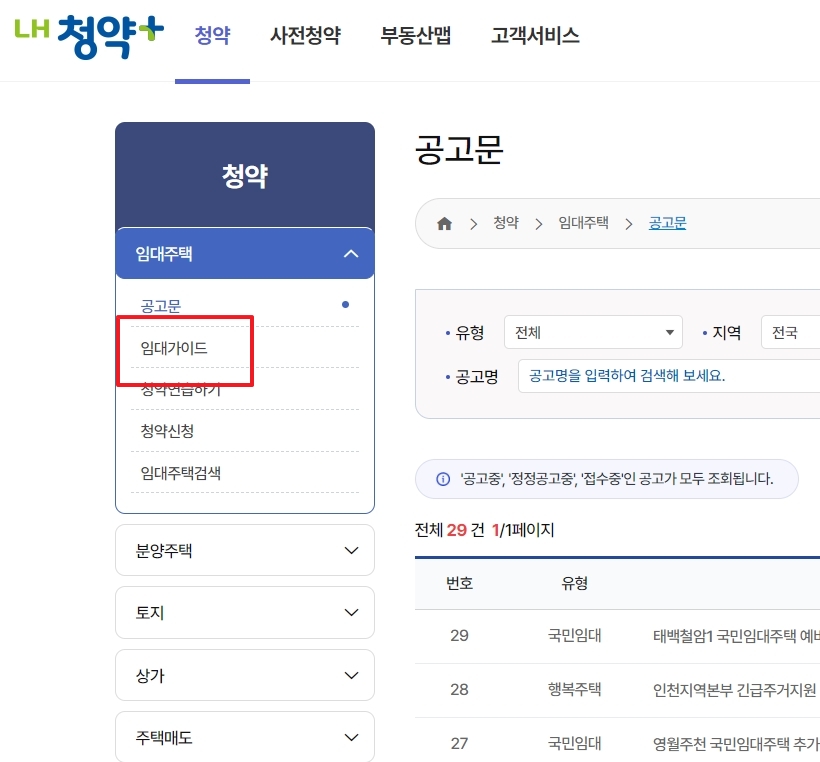Expand the 토지 section
This screenshot has height=762, width=820.
point(245,612)
